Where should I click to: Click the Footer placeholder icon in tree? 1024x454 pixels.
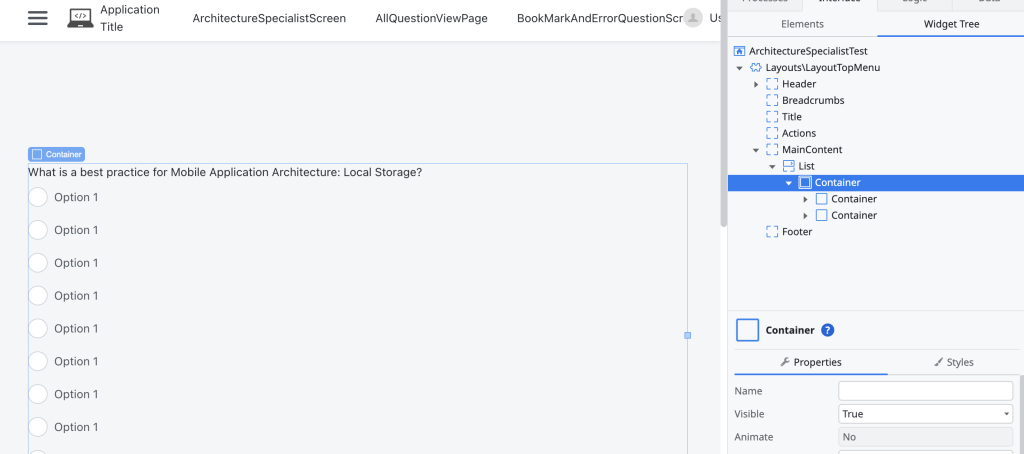pyautogui.click(x=772, y=232)
